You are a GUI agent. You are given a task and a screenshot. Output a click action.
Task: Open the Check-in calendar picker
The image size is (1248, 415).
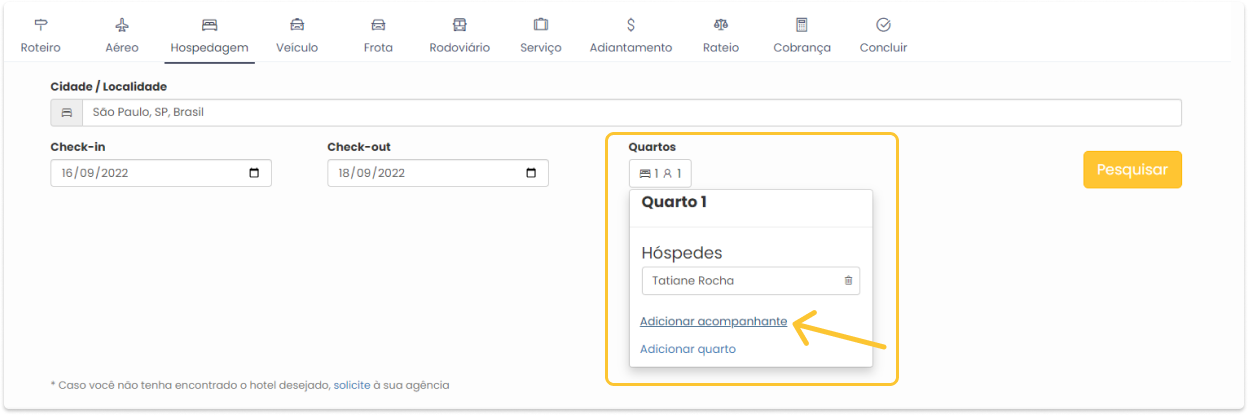click(x=254, y=173)
